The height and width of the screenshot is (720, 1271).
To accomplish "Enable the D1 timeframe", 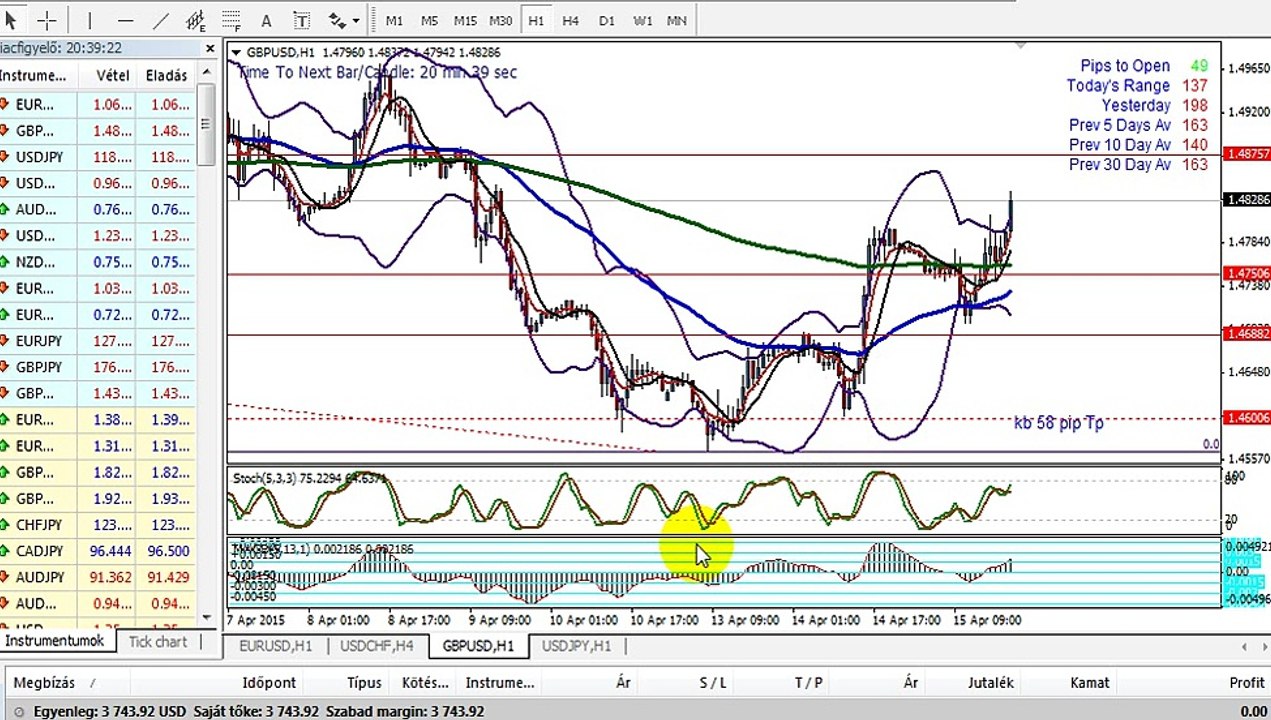I will pyautogui.click(x=606, y=20).
